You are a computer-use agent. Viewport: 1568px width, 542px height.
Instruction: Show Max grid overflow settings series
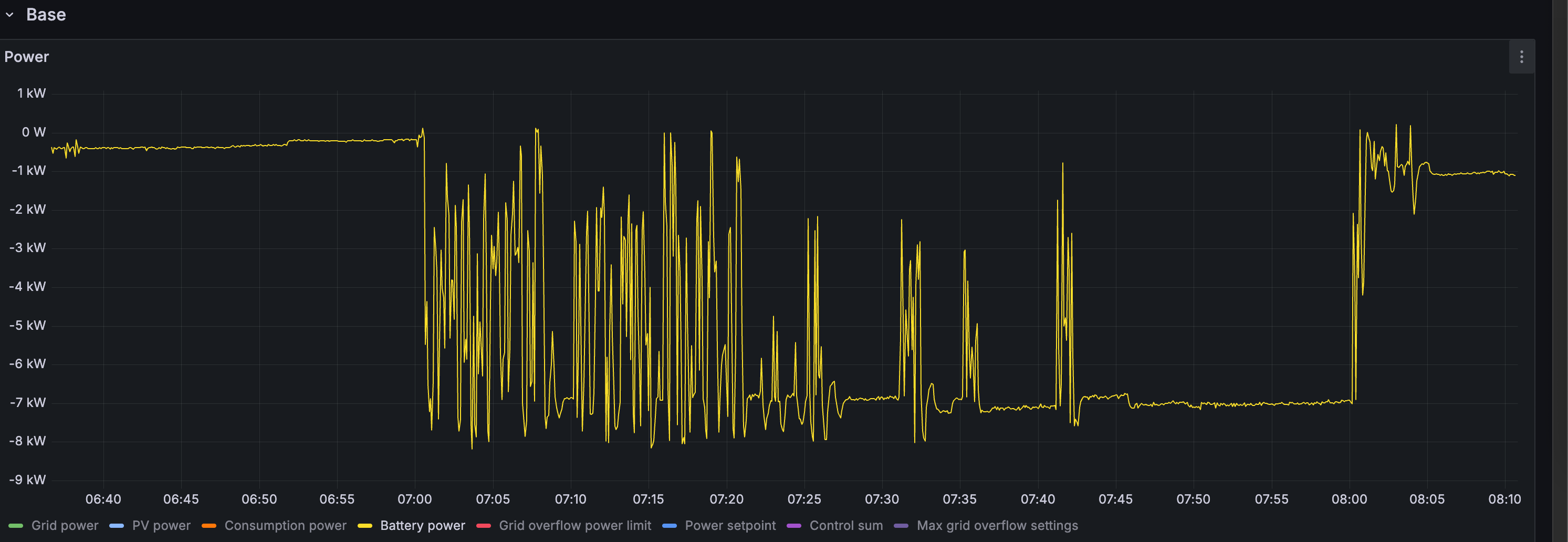997,526
